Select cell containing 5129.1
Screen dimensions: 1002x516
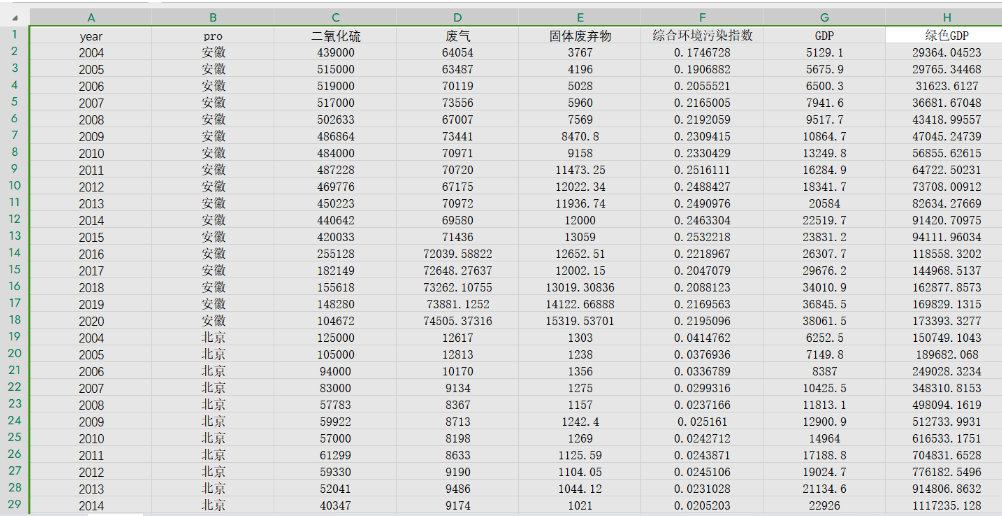[824, 52]
